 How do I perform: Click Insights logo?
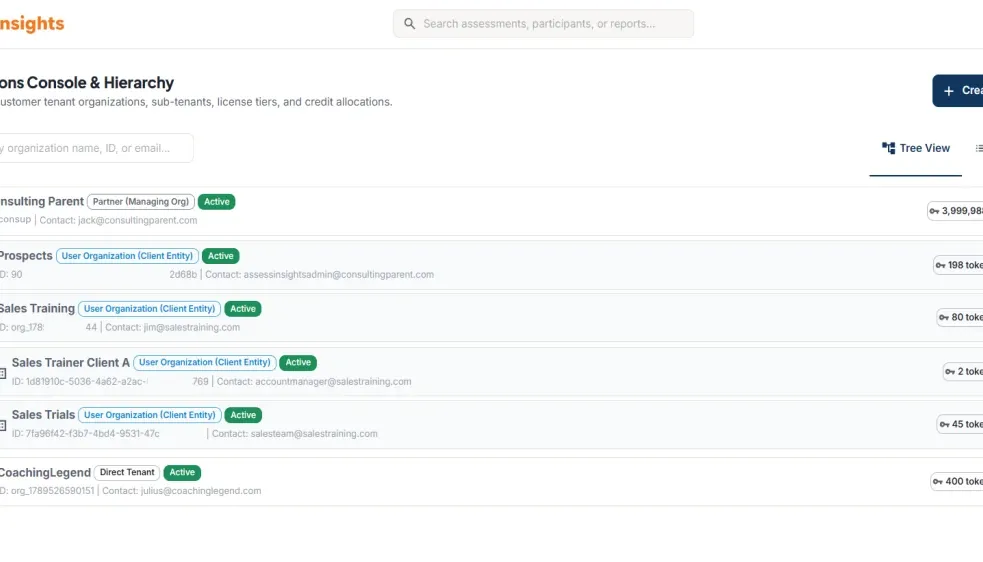[x=32, y=24]
